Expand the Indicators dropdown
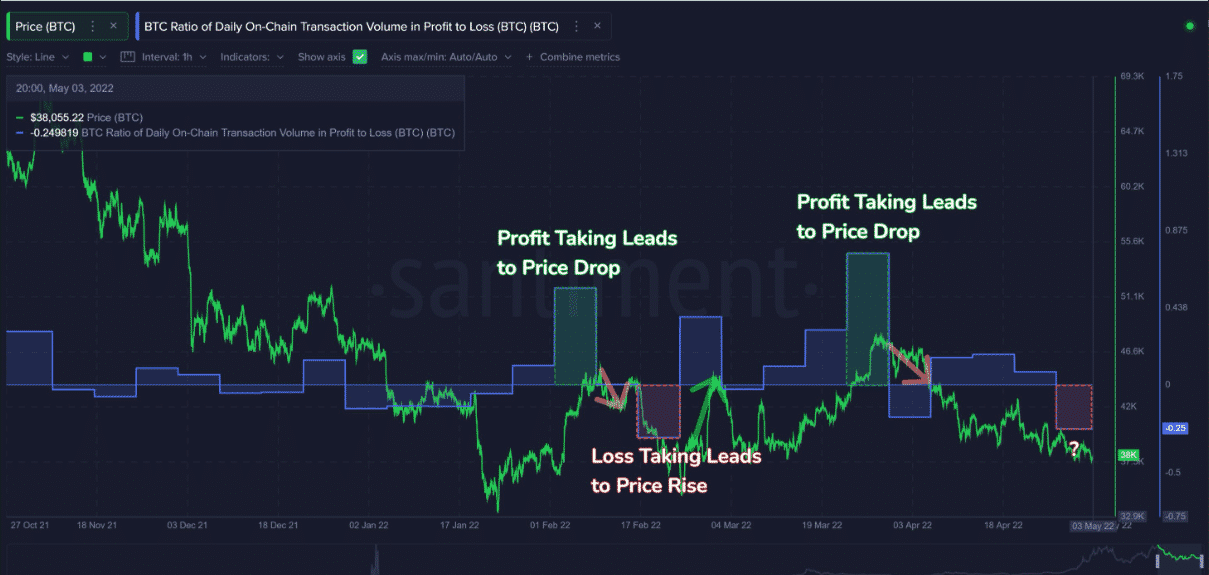This screenshot has width=1209, height=575. pyautogui.click(x=252, y=57)
